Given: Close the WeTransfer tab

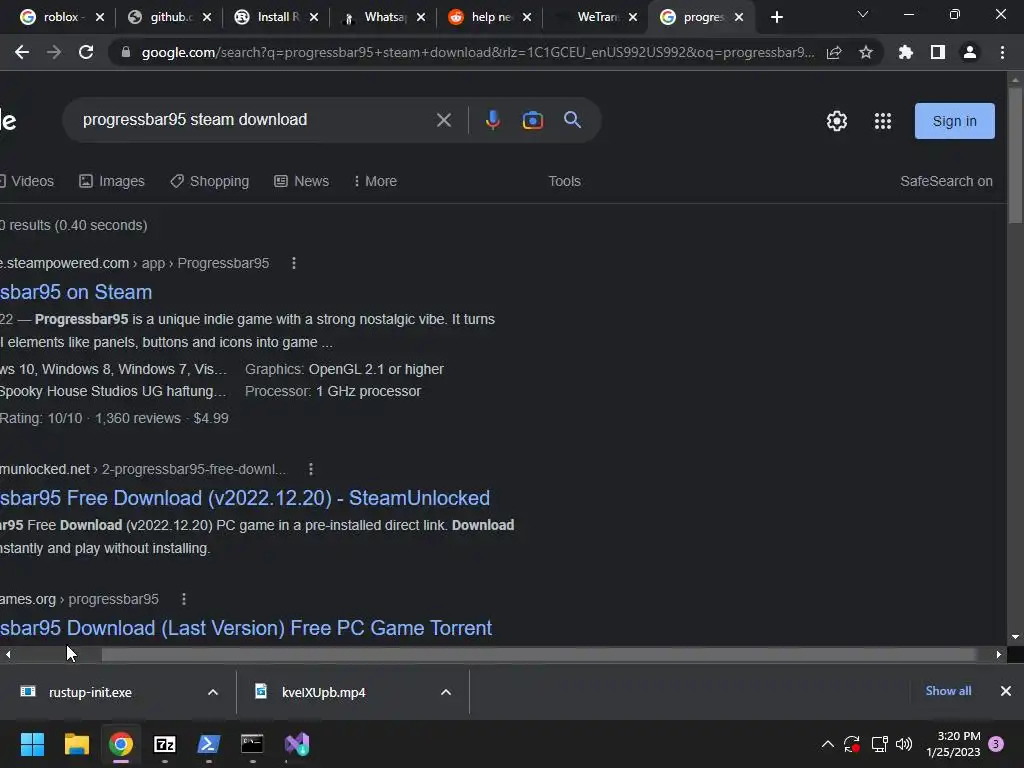Looking at the screenshot, I should coord(633,18).
